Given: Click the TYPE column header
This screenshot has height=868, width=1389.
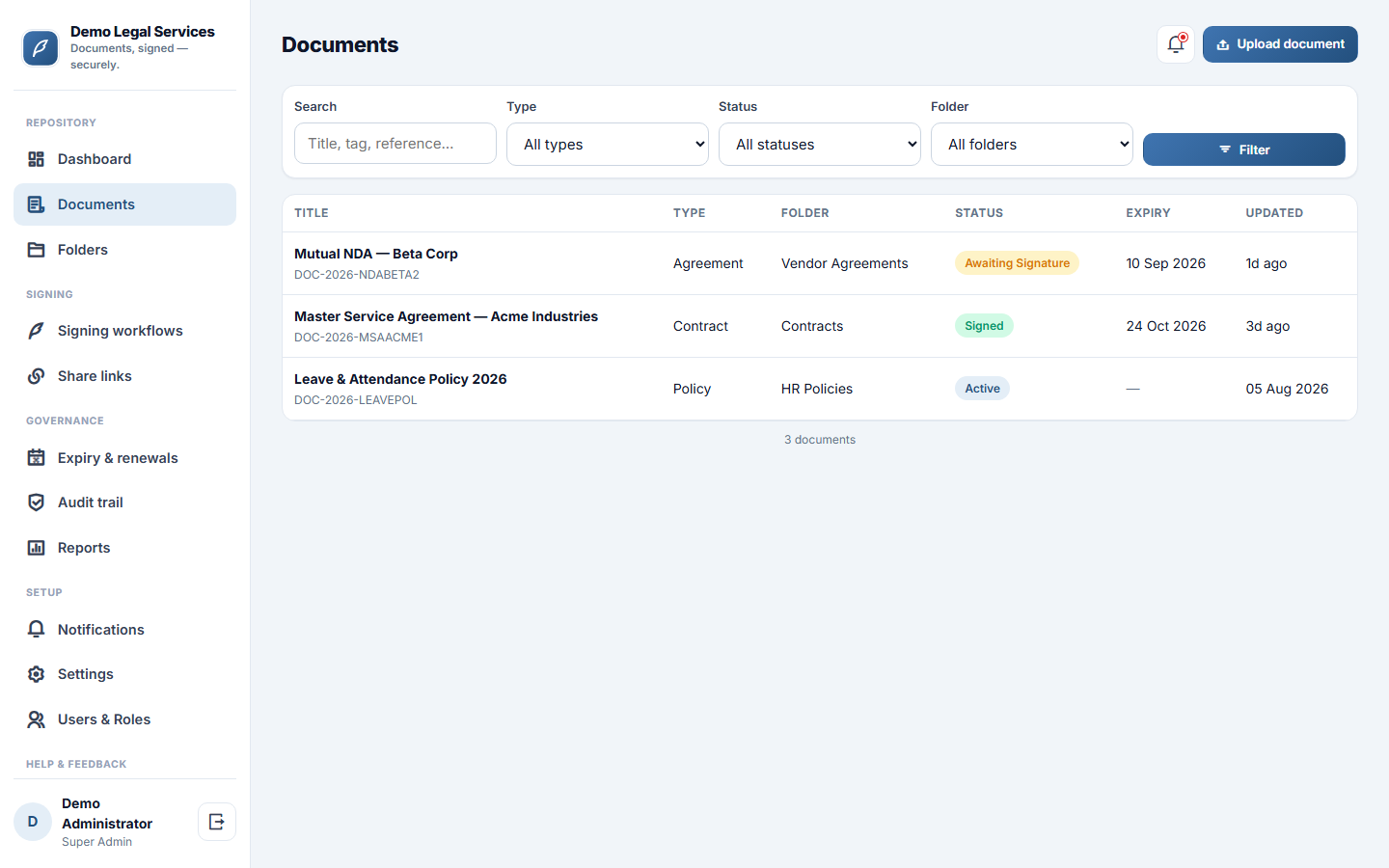Looking at the screenshot, I should point(689,213).
